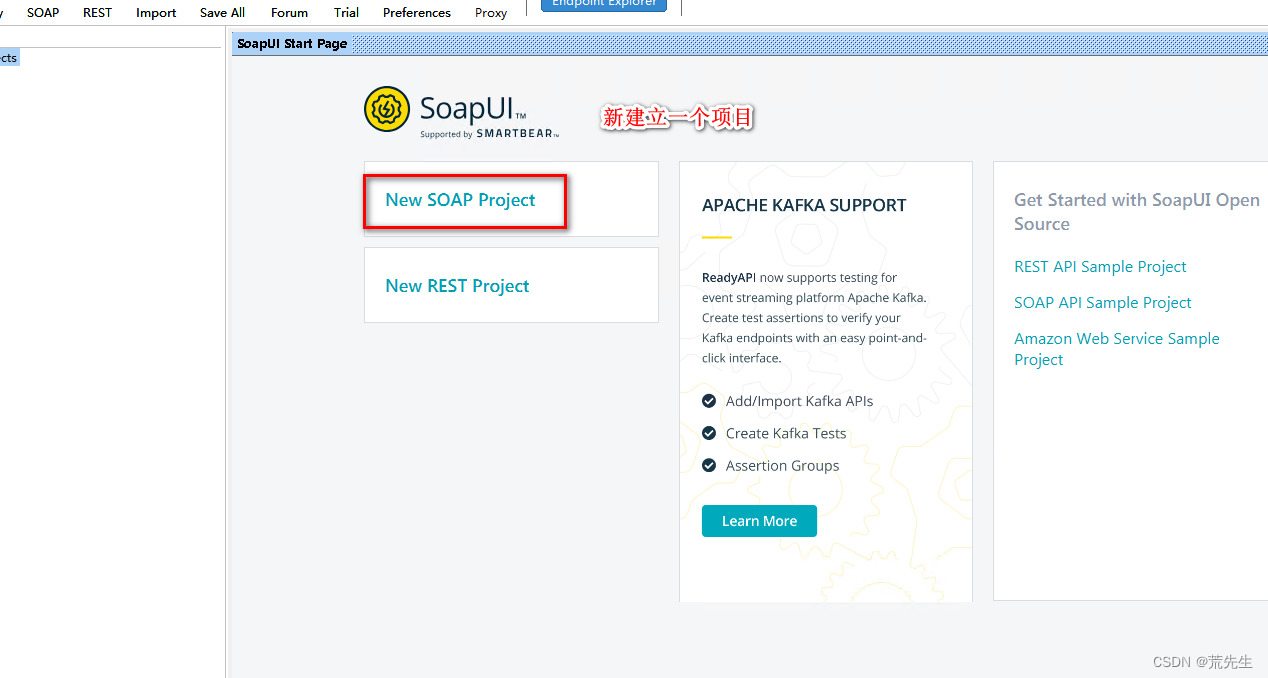Click the Supported by SMARTBEAR text
The width and height of the screenshot is (1268, 678).
pyautogui.click(x=489, y=134)
